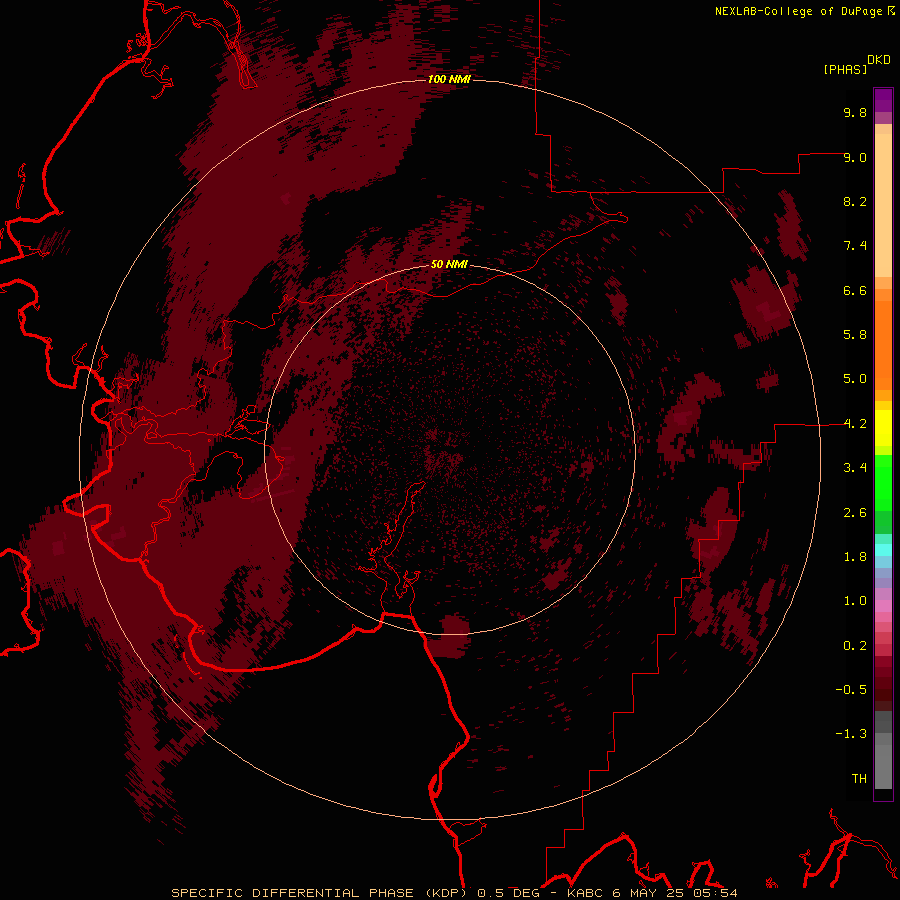Click the bright green segment of the color bar
This screenshot has height=900, width=900.
point(883,483)
